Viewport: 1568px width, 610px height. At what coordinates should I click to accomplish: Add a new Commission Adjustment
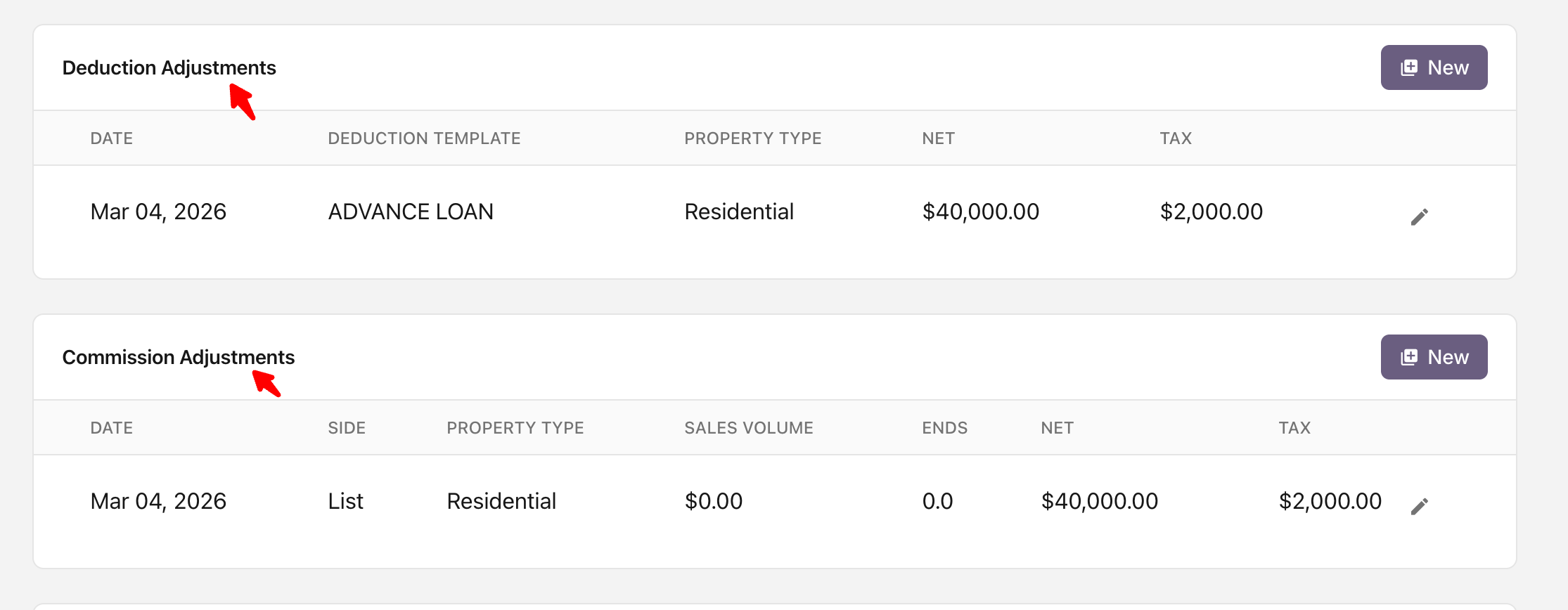pyautogui.click(x=1434, y=357)
